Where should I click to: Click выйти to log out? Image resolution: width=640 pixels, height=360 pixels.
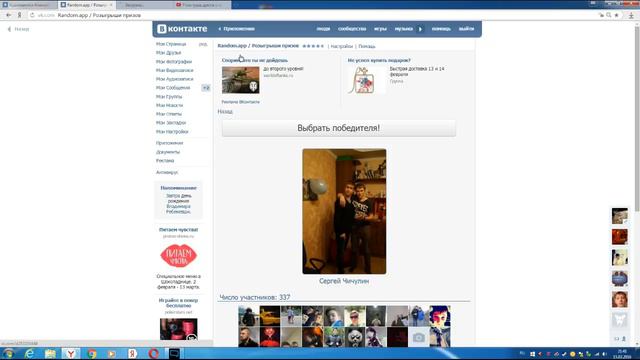pos(466,29)
